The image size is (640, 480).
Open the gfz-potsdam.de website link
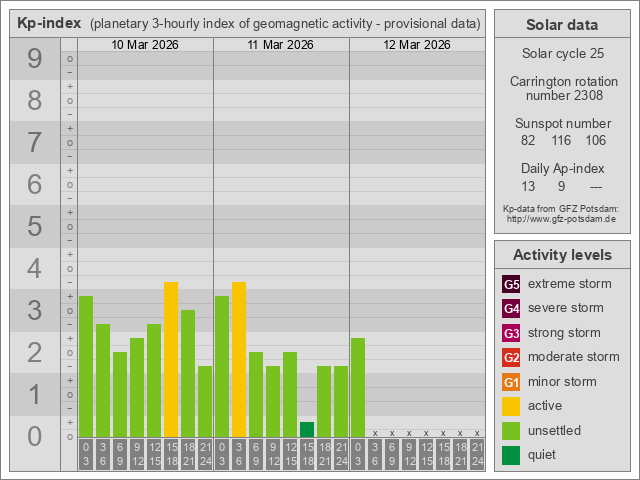coord(561,218)
